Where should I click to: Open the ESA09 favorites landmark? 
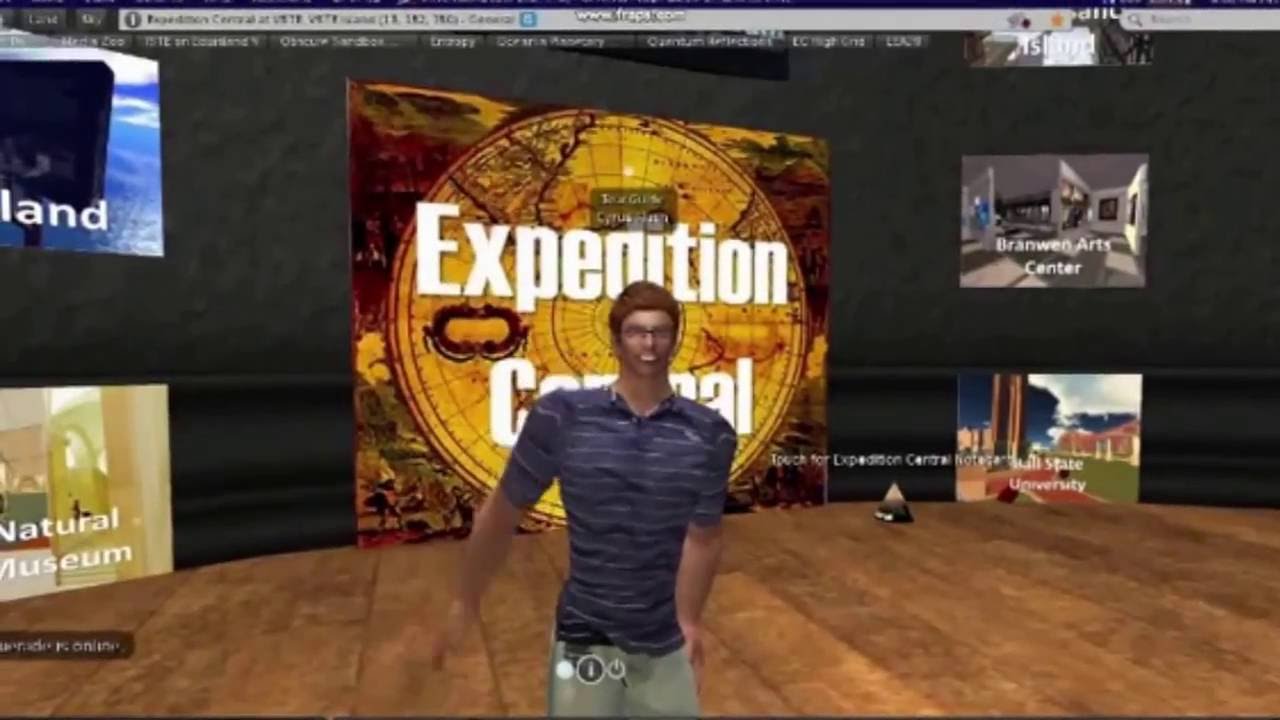point(903,42)
